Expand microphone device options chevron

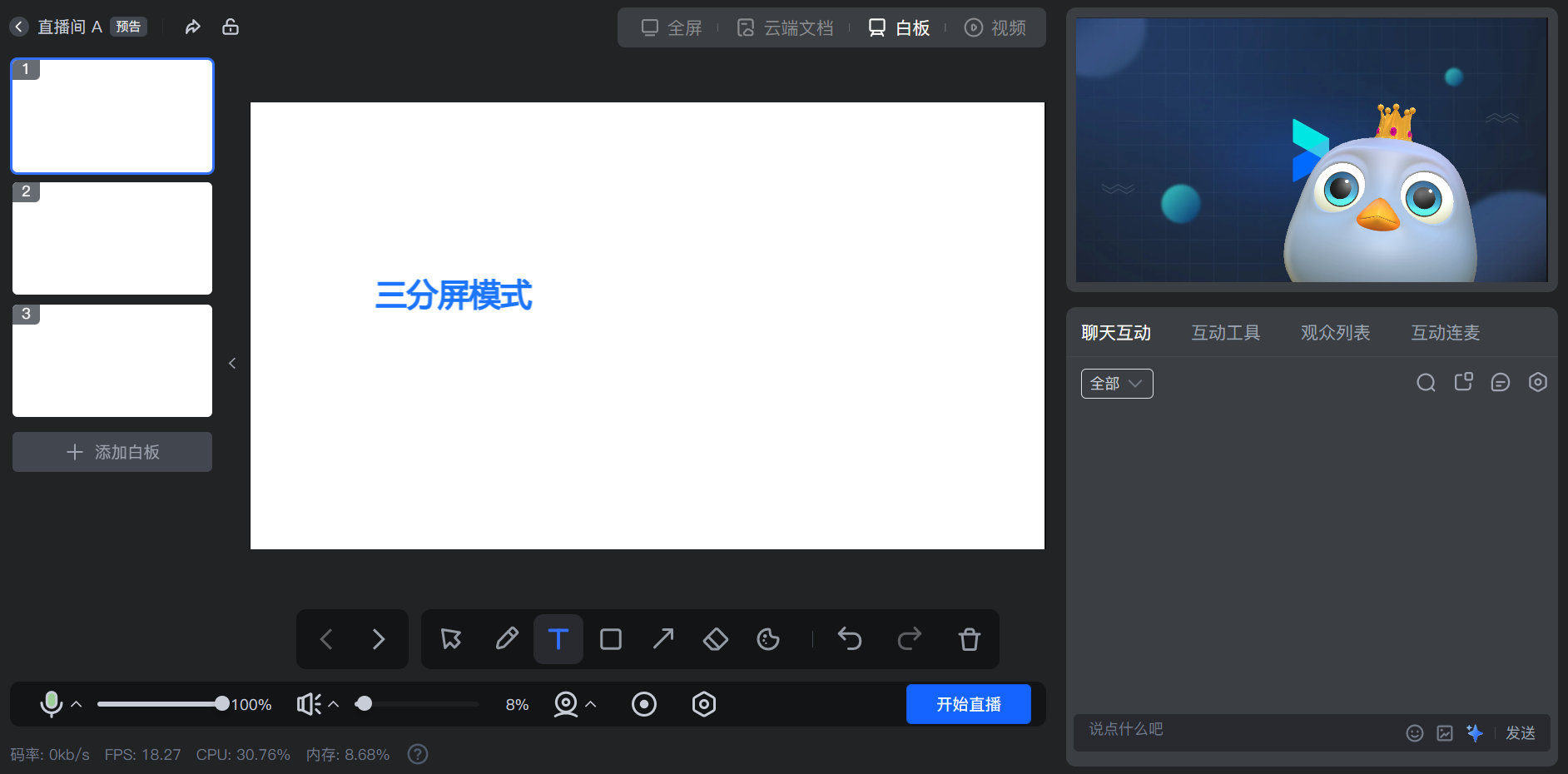[77, 704]
